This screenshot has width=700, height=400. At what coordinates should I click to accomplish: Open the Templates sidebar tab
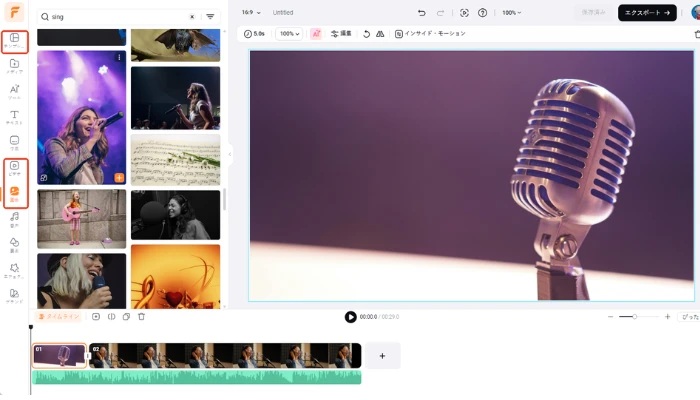(14, 41)
